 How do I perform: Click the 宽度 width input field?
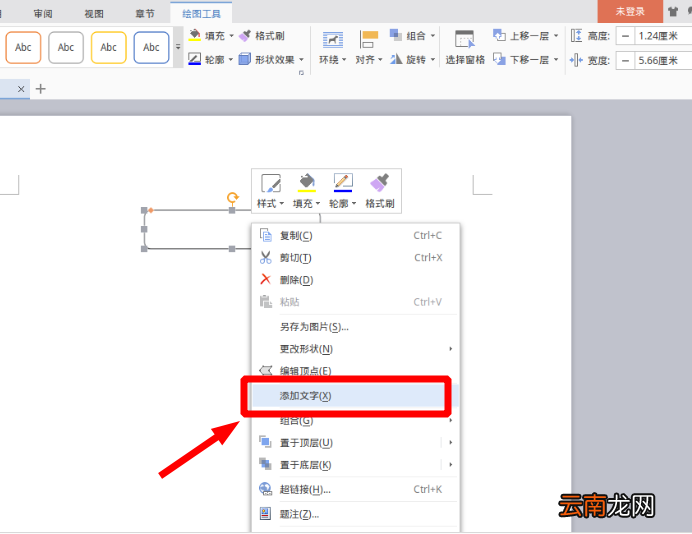coord(663,60)
